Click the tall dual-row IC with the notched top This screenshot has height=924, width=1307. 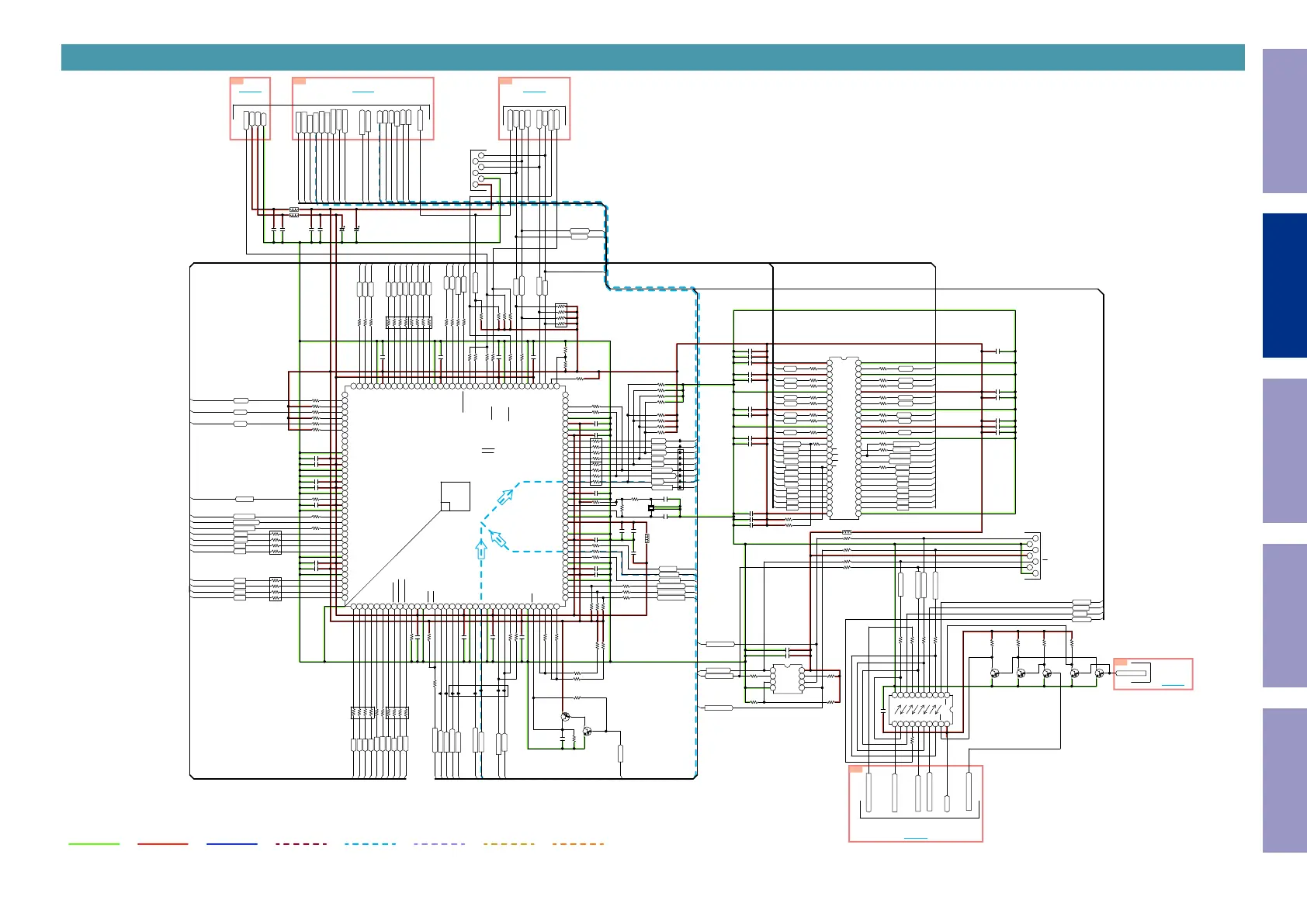844,438
